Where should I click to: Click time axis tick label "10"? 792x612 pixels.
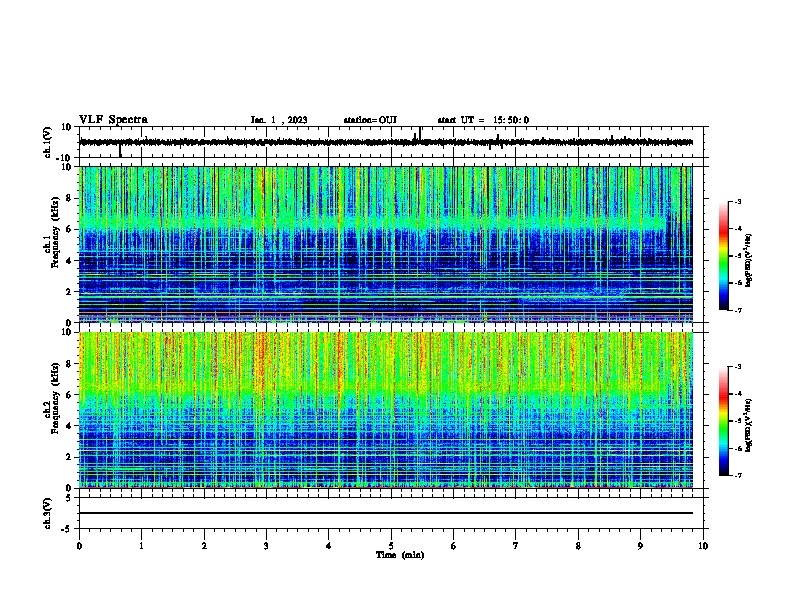(703, 546)
